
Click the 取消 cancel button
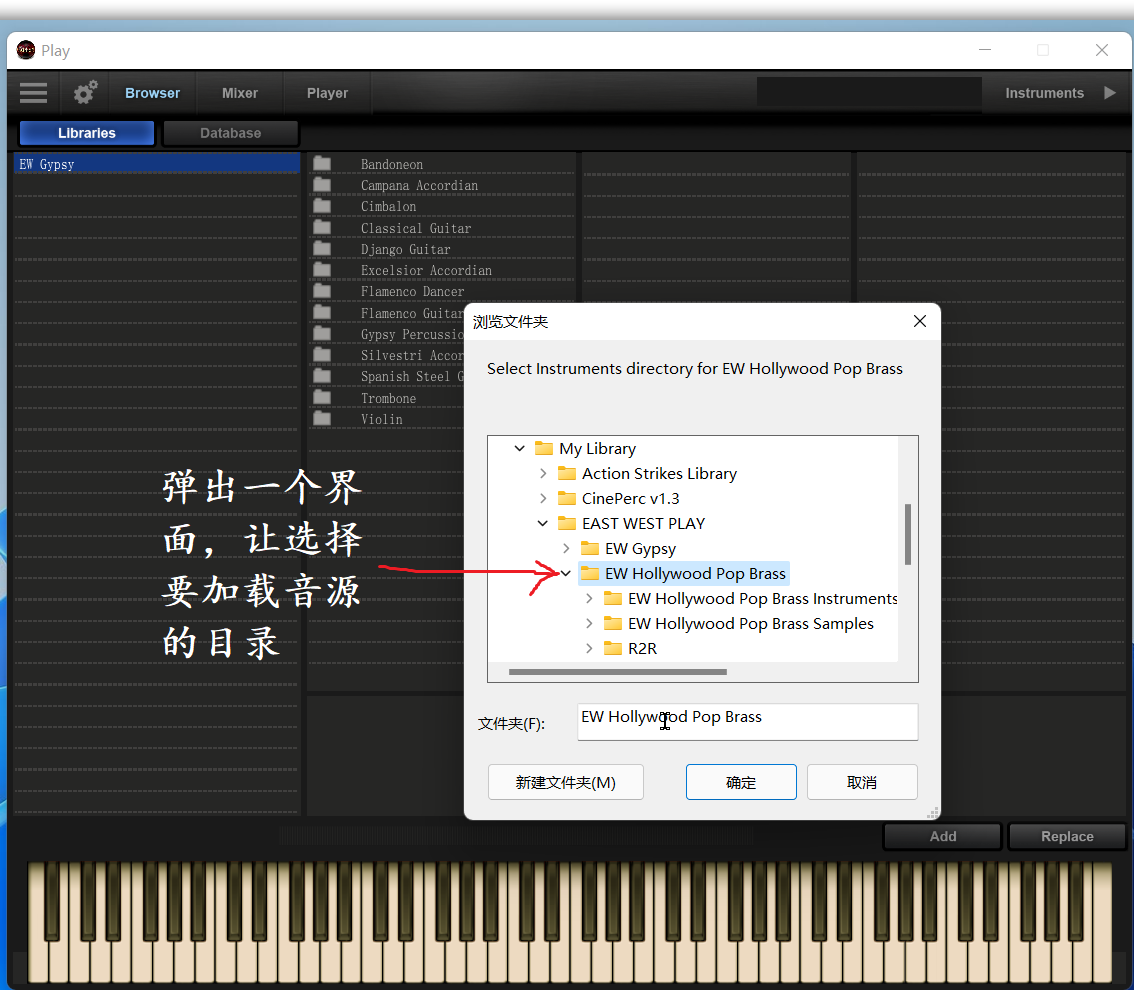pyautogui.click(x=862, y=782)
